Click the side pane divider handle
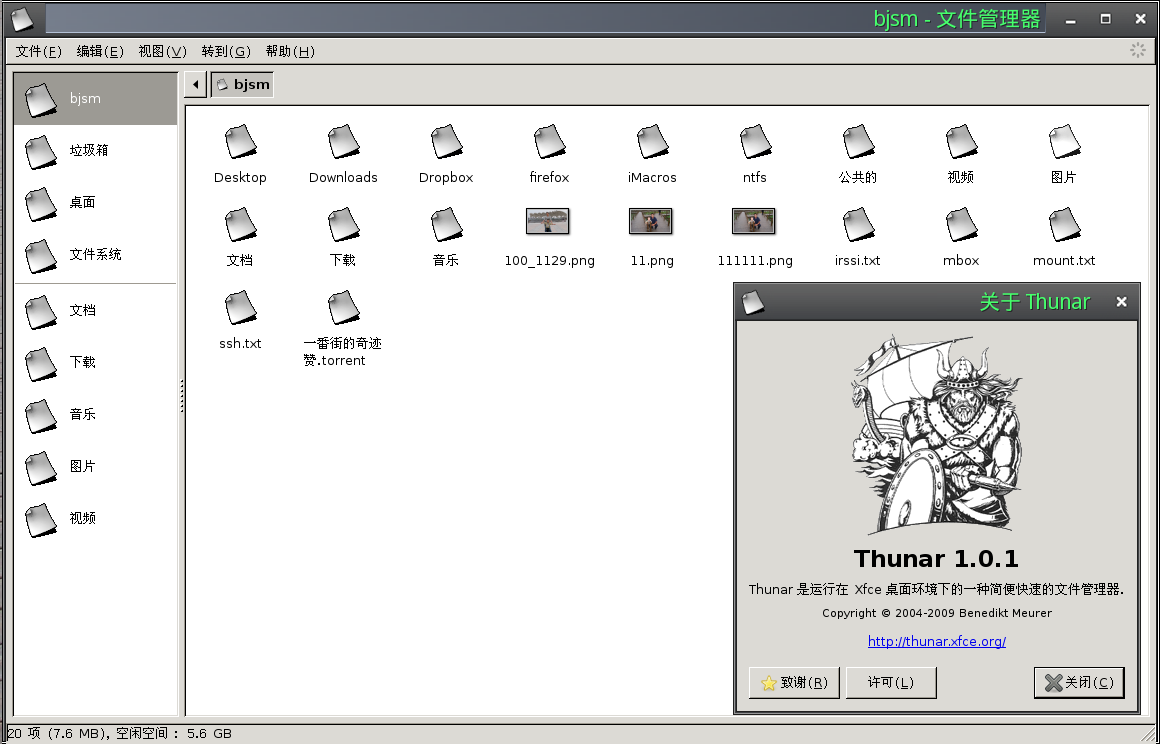1160x744 pixels. click(x=181, y=396)
